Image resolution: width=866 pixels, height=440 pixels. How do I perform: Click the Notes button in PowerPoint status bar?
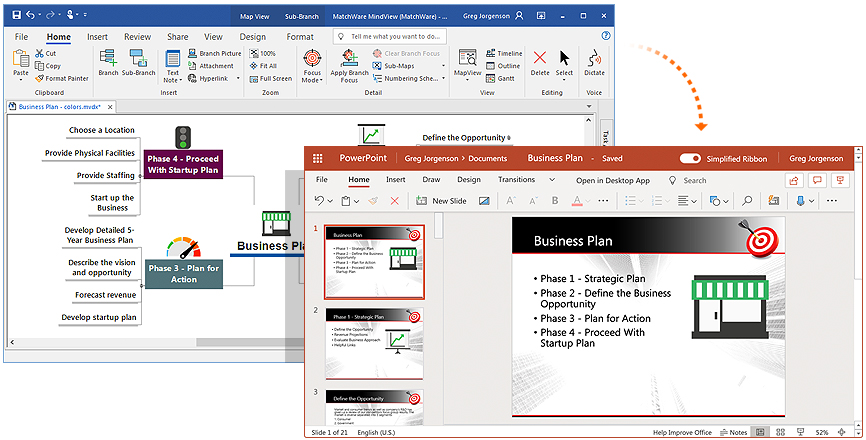[734, 432]
